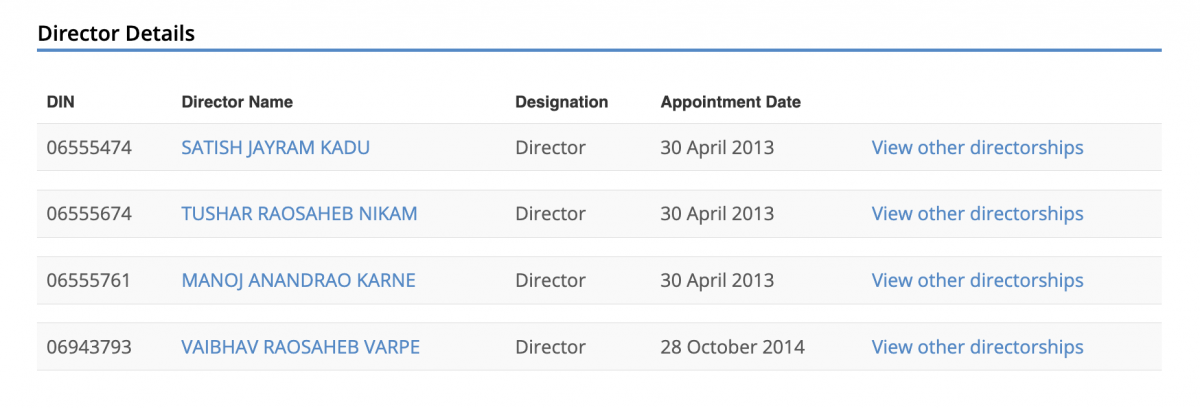The height and width of the screenshot is (408, 1200).
Task: Open VAIBHAV RAOSAHEB VARPE director profile
Action: coord(300,348)
